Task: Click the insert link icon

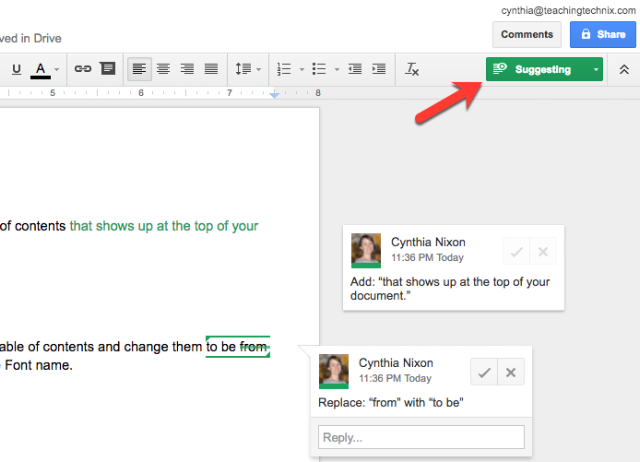Action: tap(82, 69)
